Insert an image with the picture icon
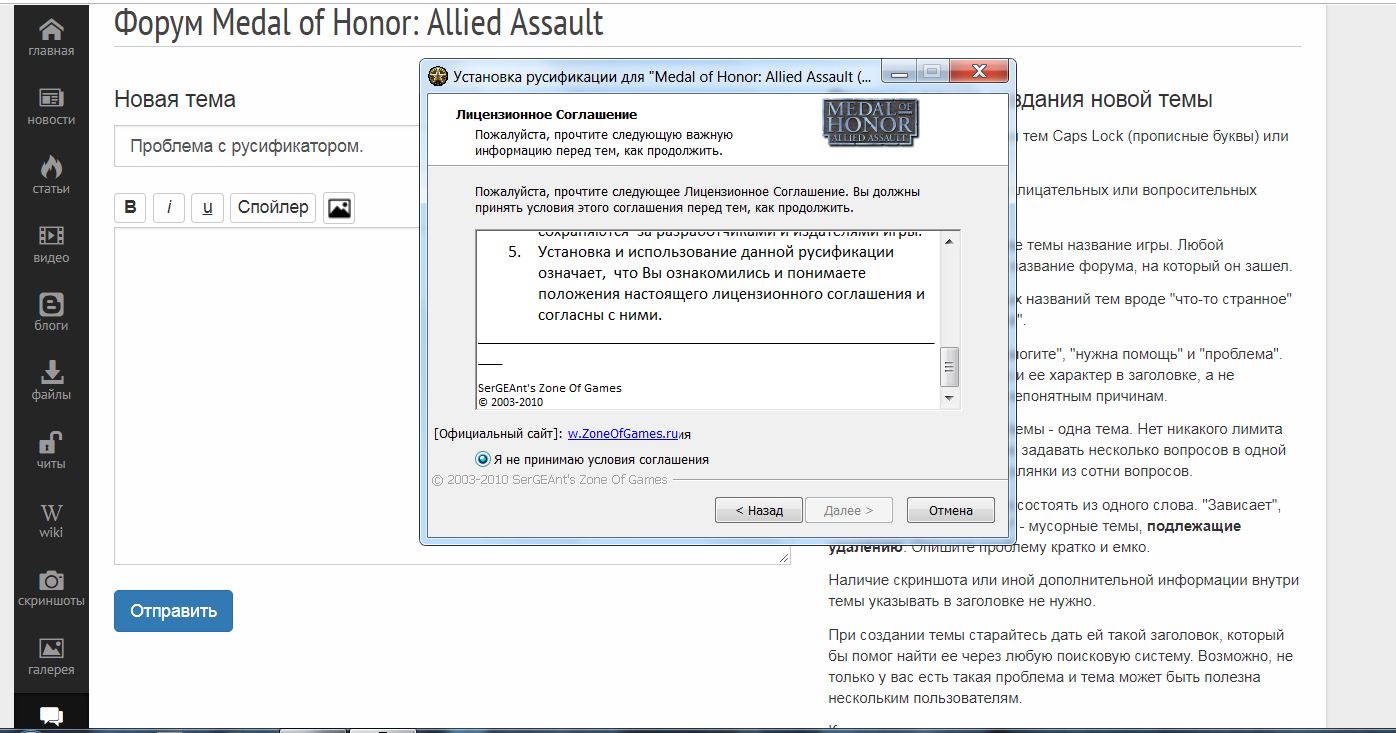Viewport: 1396px width, 733px height. pos(339,208)
